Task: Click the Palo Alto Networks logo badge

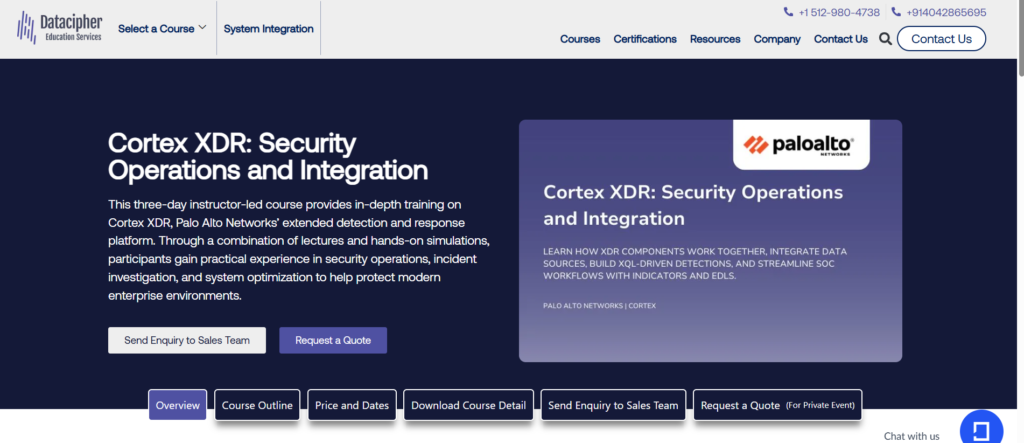Action: 801,144
